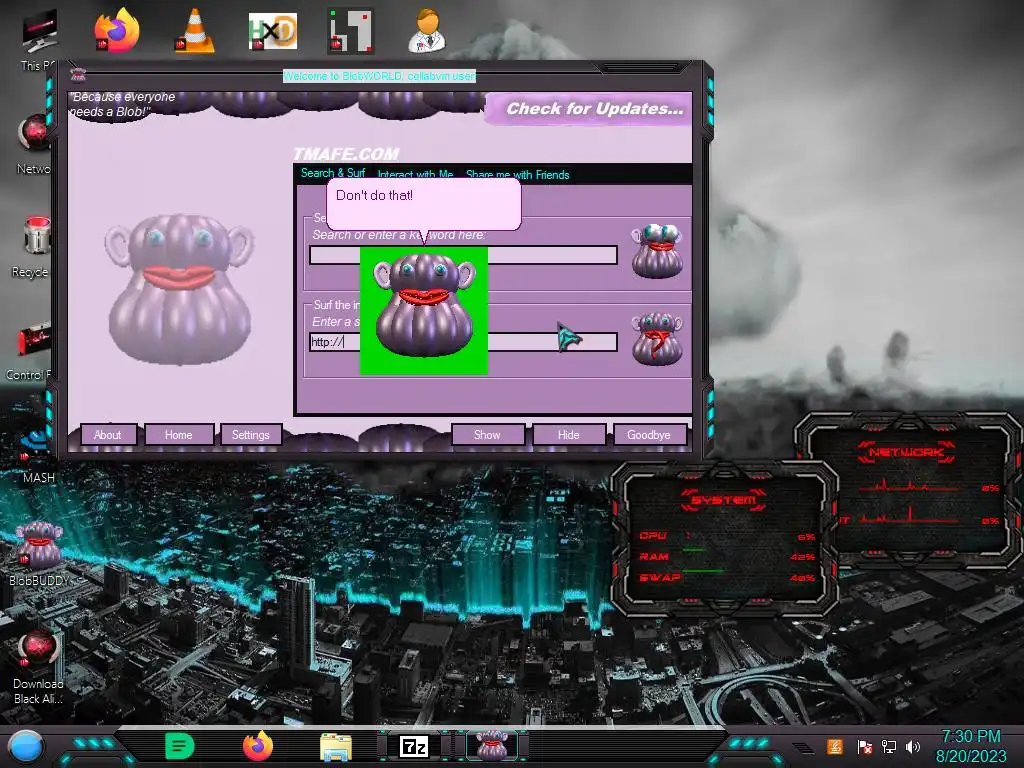1024x768 pixels.
Task: Go to Home in BlobWORLD
Action: coord(178,435)
